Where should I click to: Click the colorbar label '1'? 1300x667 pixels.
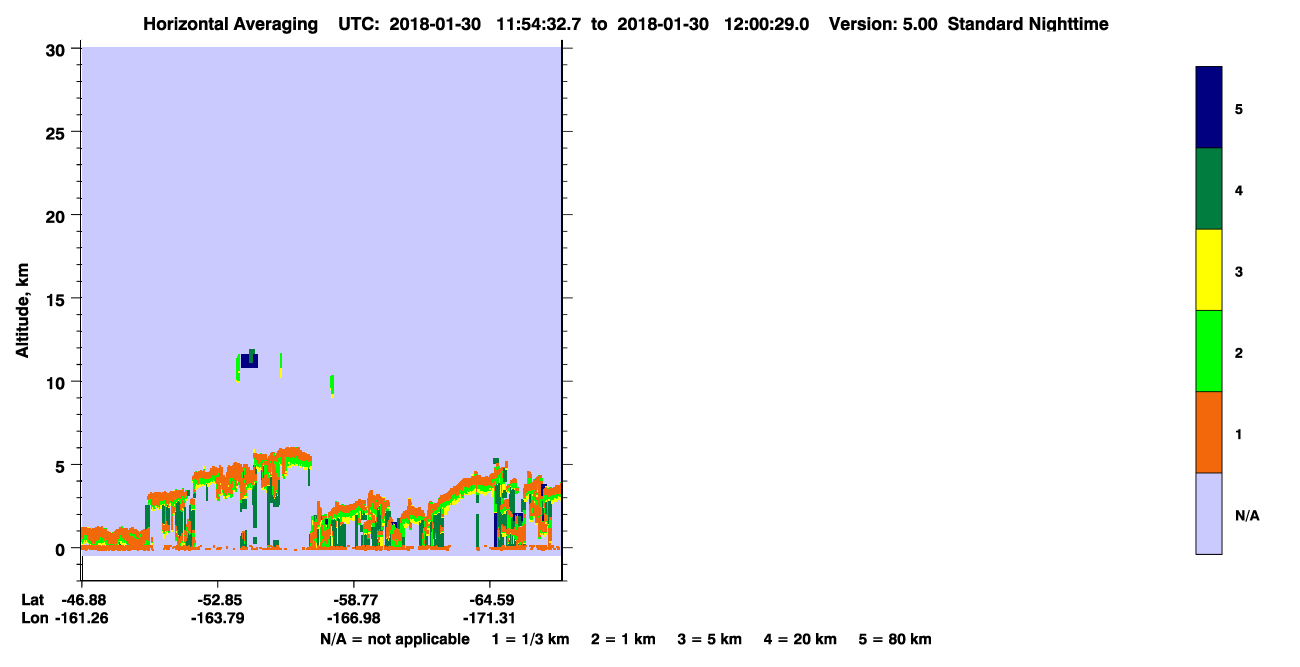click(x=1239, y=434)
